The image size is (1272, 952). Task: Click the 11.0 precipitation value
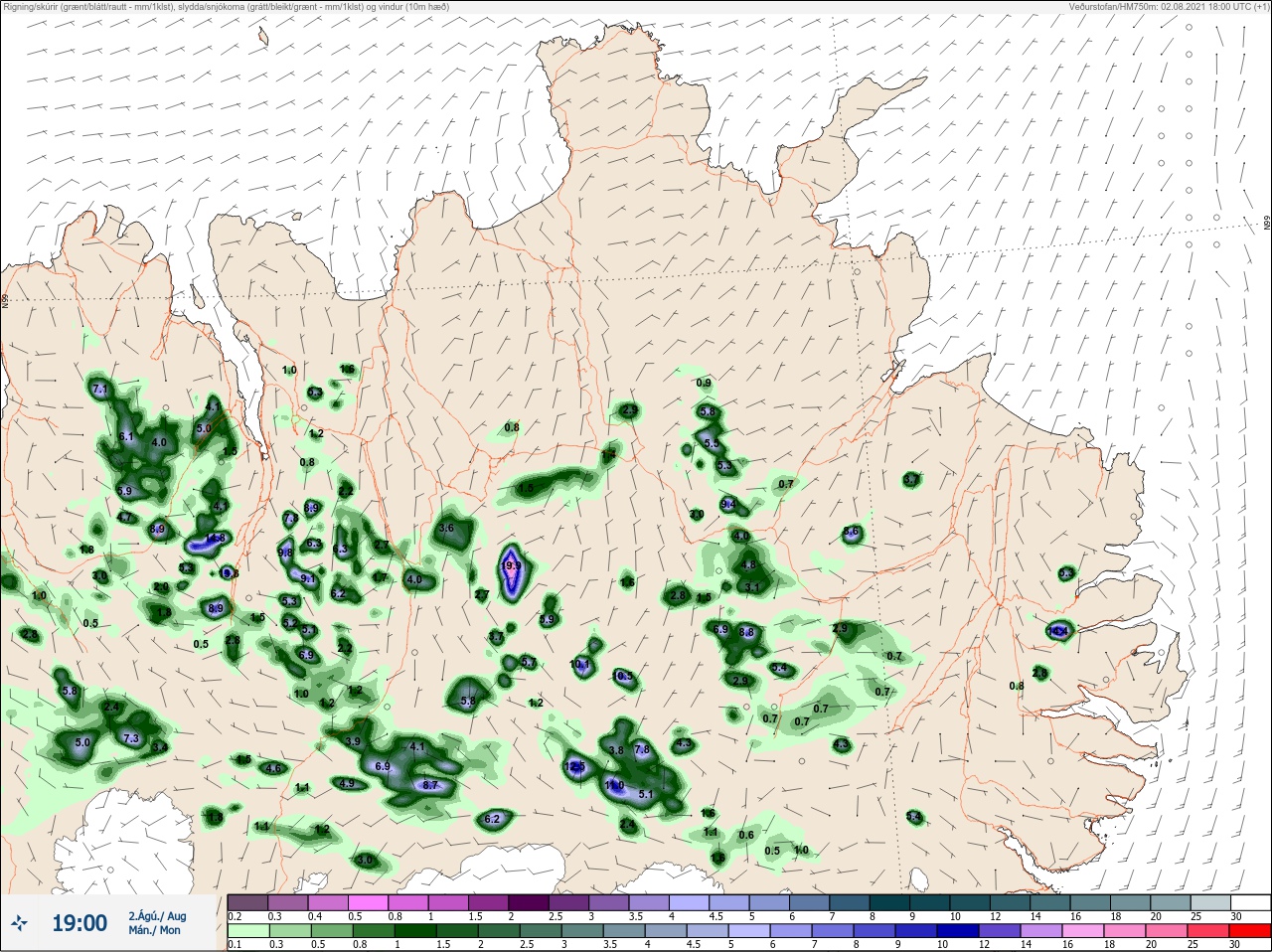coord(614,785)
